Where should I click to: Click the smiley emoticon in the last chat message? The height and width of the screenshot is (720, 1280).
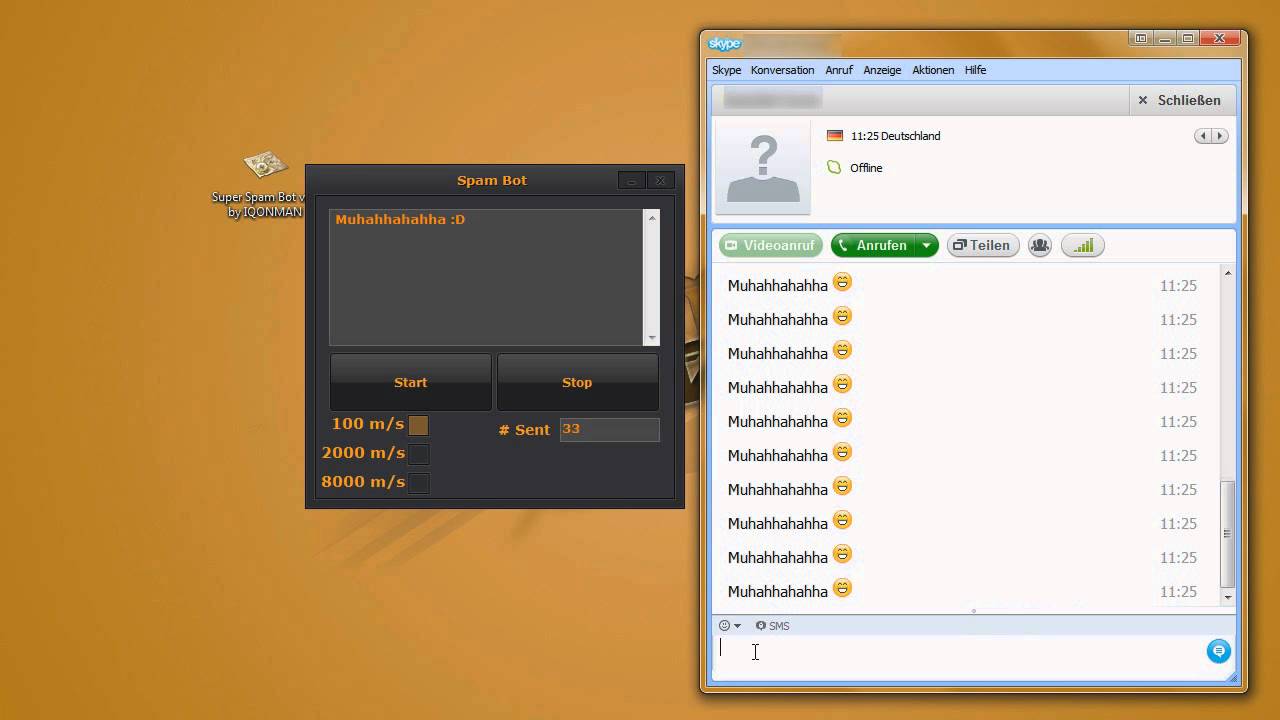(x=842, y=588)
